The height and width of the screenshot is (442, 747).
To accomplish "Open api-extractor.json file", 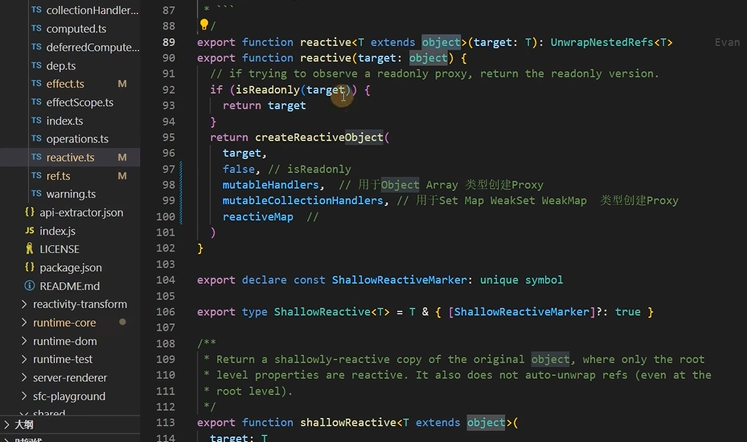I will pyautogui.click(x=81, y=212).
